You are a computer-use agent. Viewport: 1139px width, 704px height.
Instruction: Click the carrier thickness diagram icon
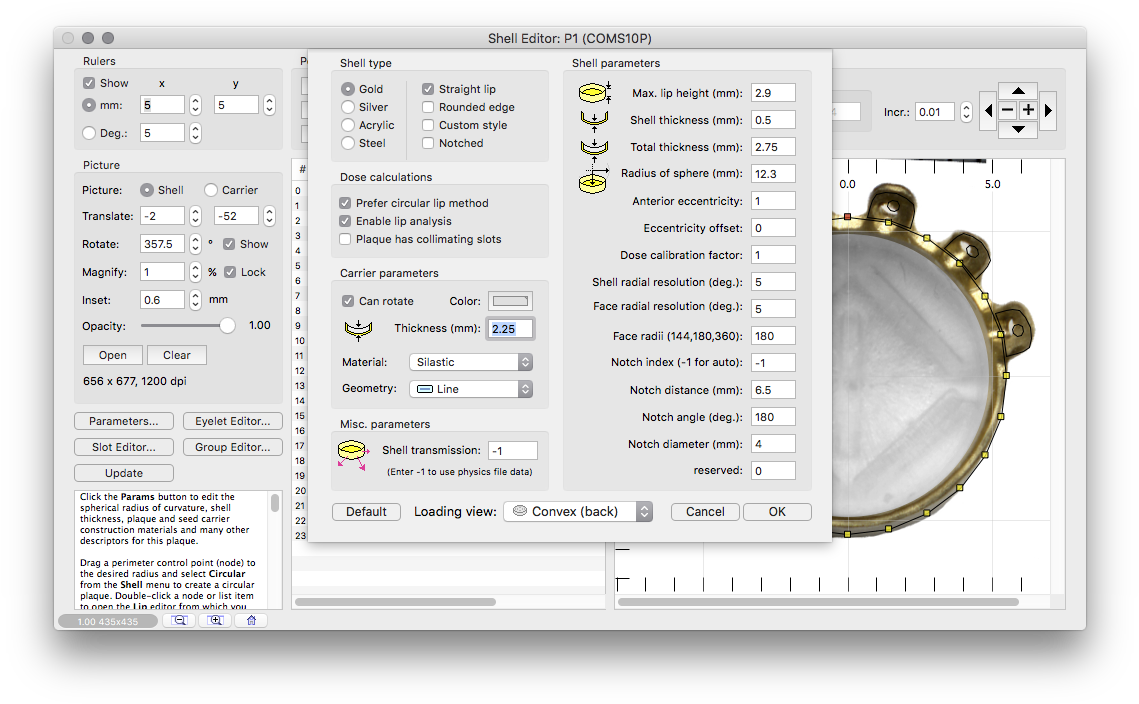point(358,330)
